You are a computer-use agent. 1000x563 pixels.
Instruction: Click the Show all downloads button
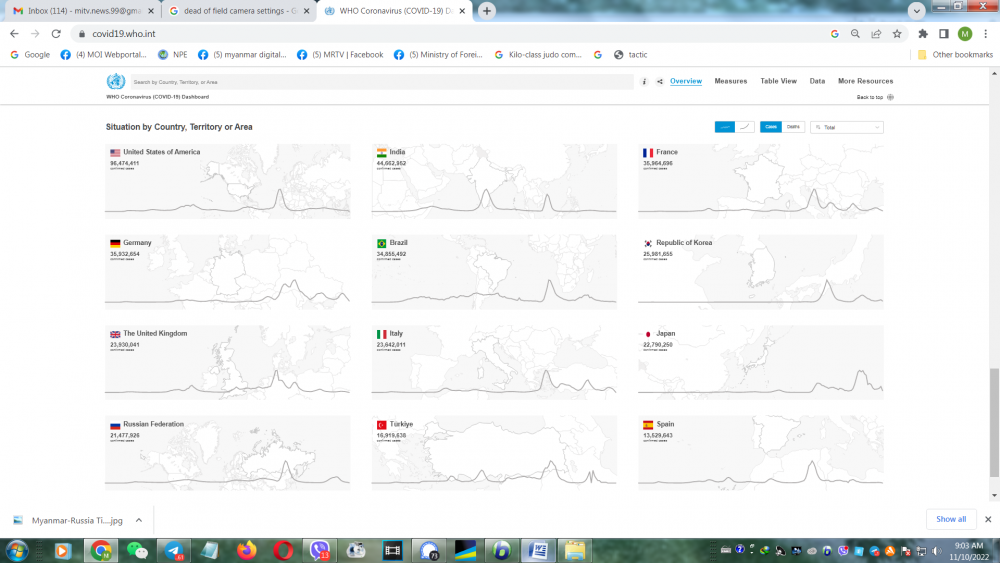950,519
